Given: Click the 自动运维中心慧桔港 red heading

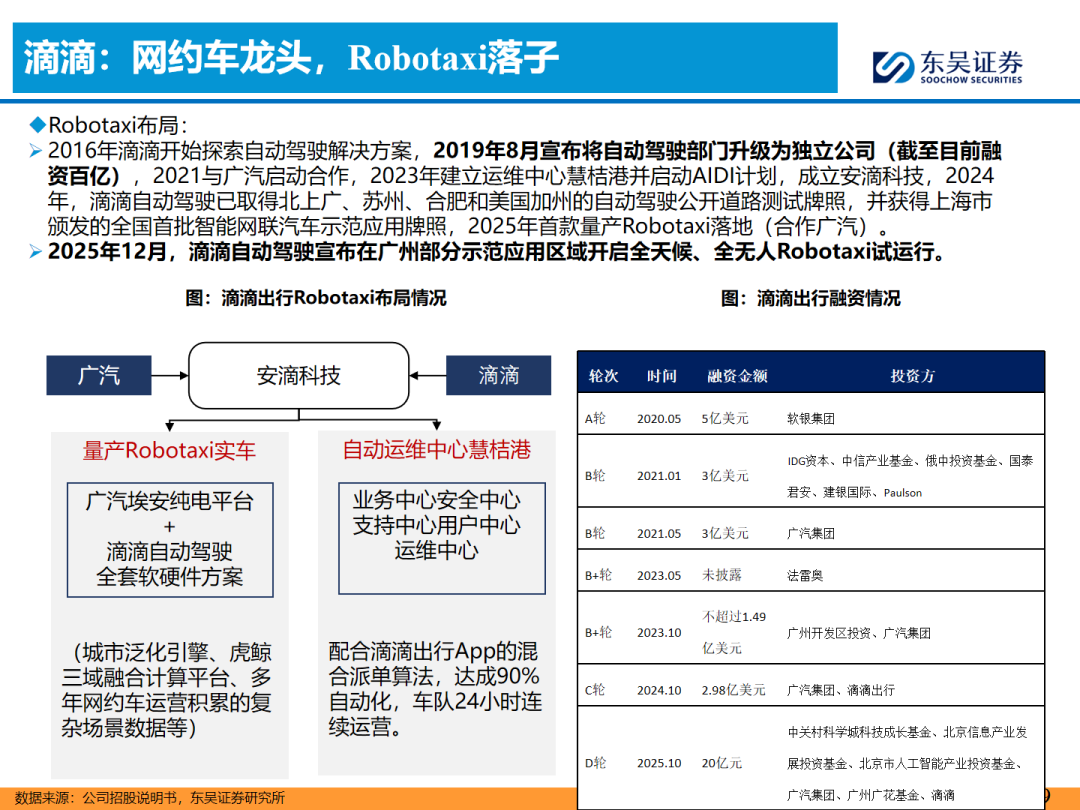Looking at the screenshot, I should (436, 450).
